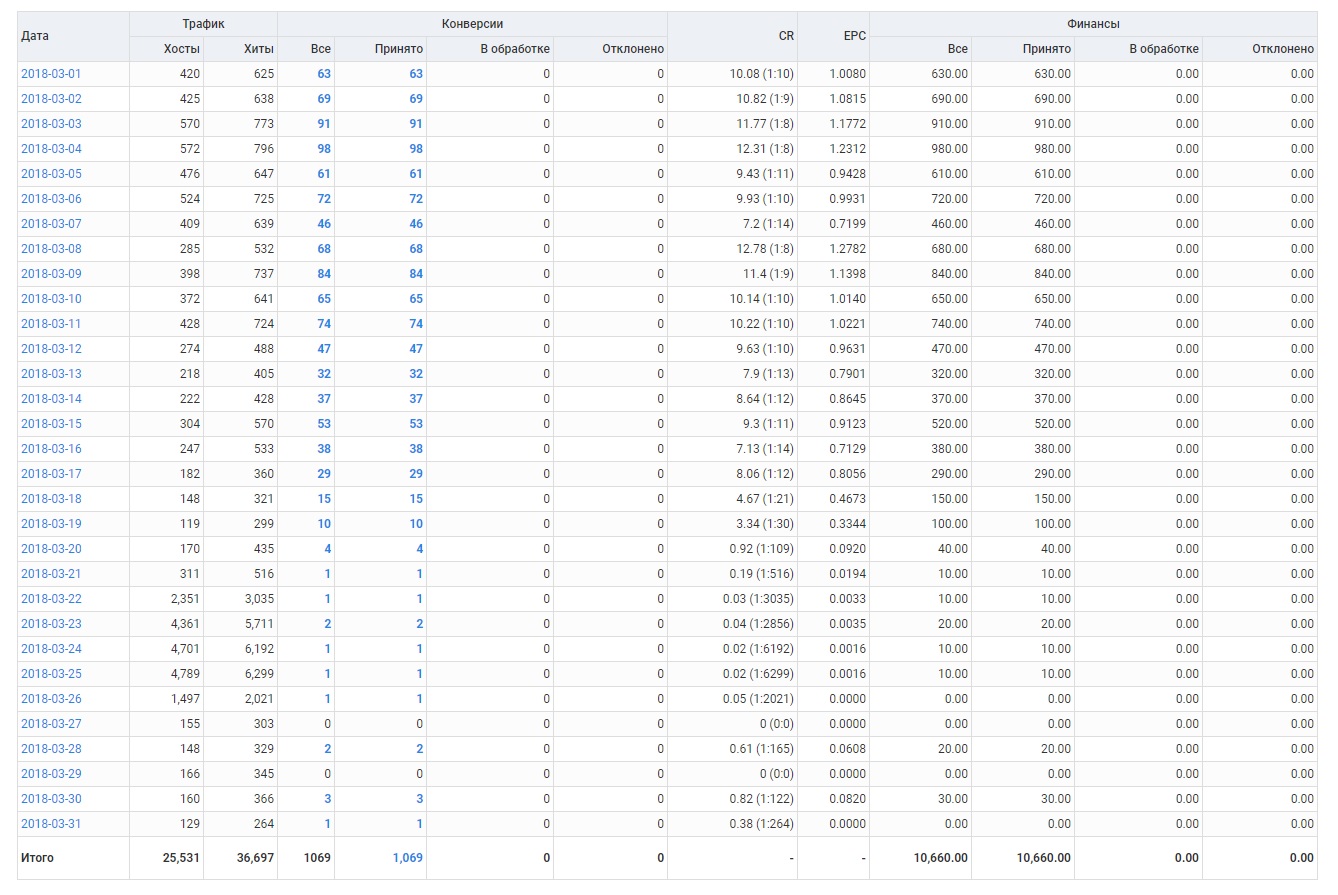
Task: Click the Хиты column header
Action: (258, 49)
